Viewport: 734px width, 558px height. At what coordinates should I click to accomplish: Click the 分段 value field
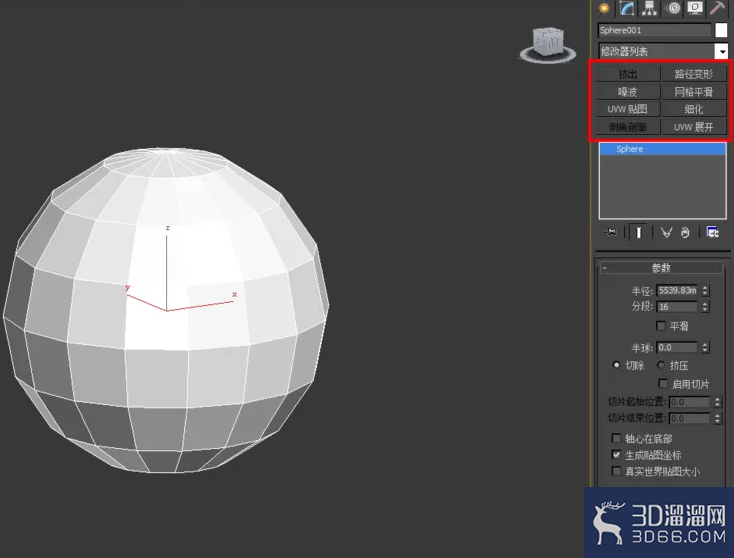click(677, 307)
